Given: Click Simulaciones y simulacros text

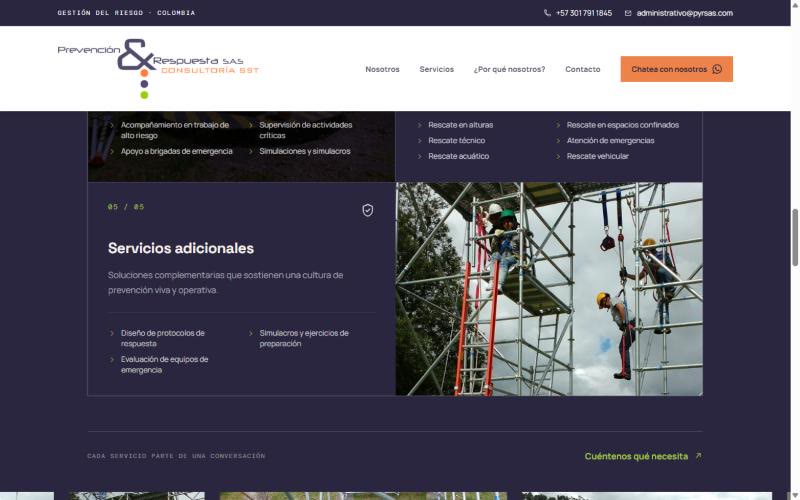Looking at the screenshot, I should coord(305,151).
